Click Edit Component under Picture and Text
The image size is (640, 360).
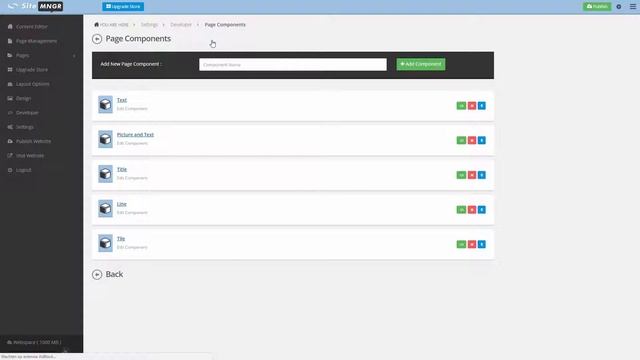click(132, 143)
